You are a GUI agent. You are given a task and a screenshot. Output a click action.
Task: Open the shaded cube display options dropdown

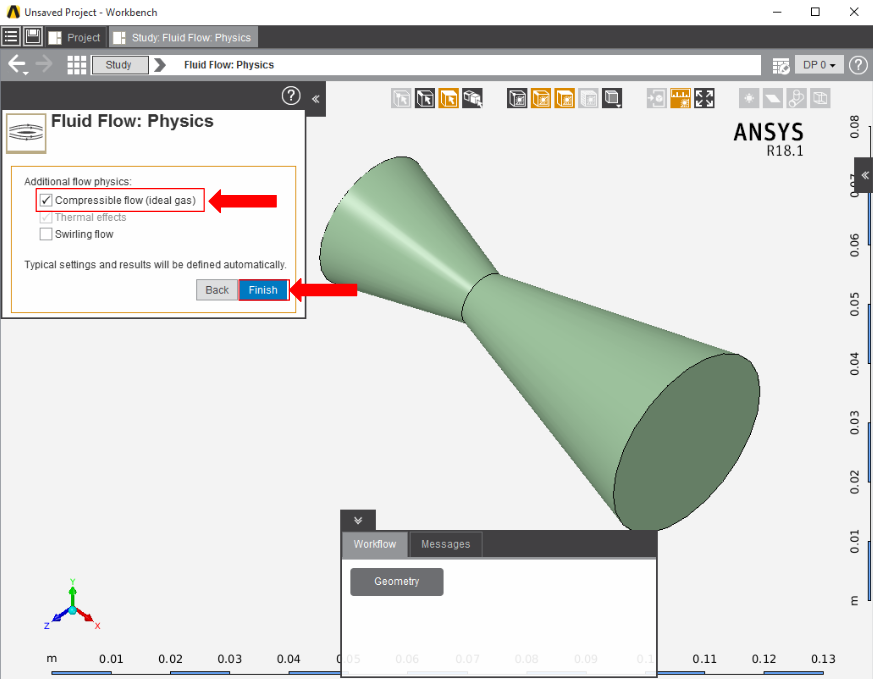pos(612,99)
